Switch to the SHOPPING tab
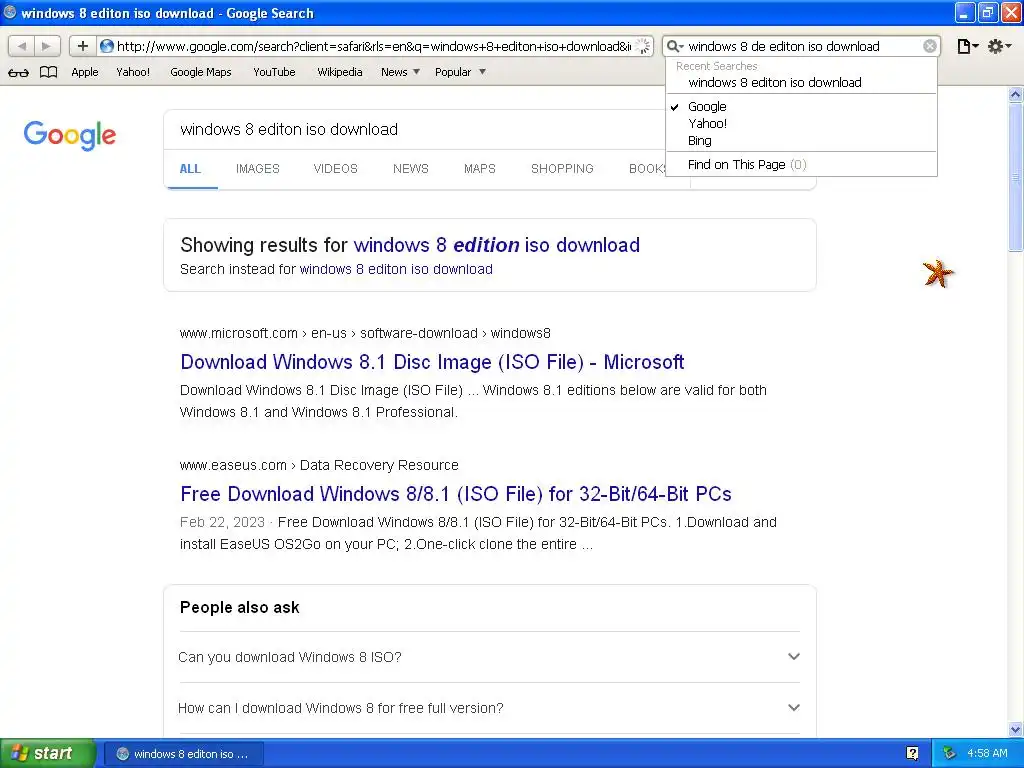This screenshot has height=768, width=1024. (x=562, y=168)
